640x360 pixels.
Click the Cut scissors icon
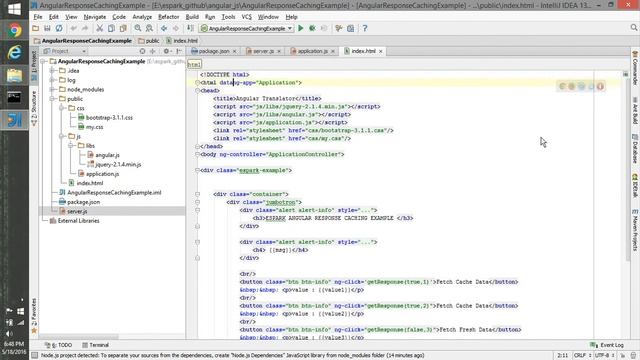(x=99, y=28)
